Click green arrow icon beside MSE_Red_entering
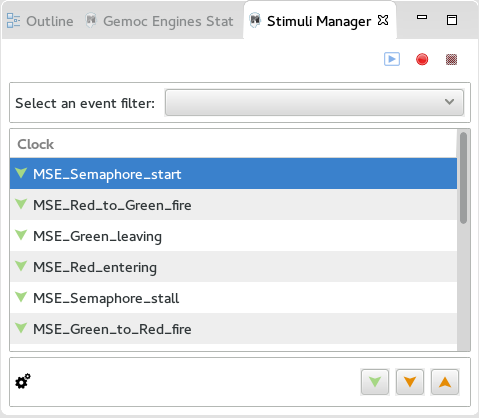 pyautogui.click(x=21, y=266)
